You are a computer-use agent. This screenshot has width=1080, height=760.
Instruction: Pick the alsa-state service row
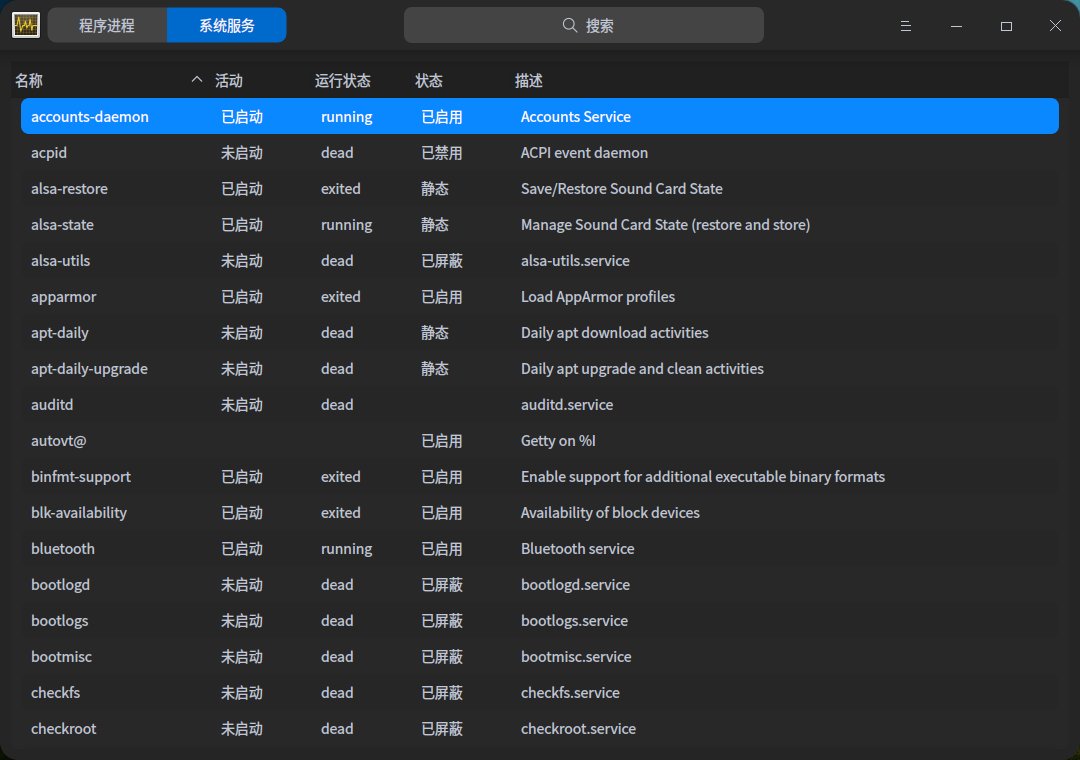[62, 225]
